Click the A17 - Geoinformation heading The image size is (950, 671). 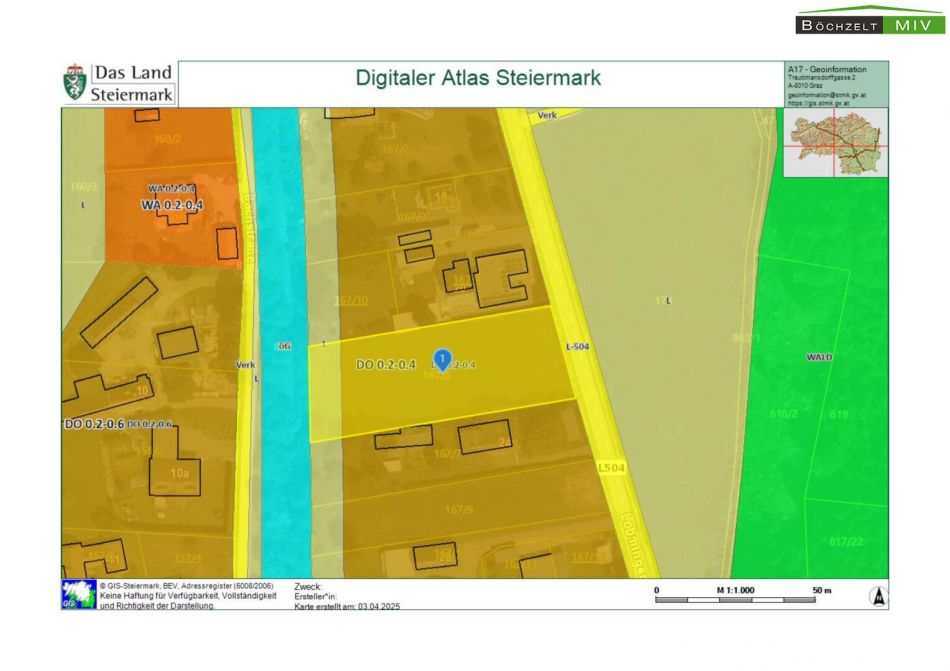click(826, 69)
